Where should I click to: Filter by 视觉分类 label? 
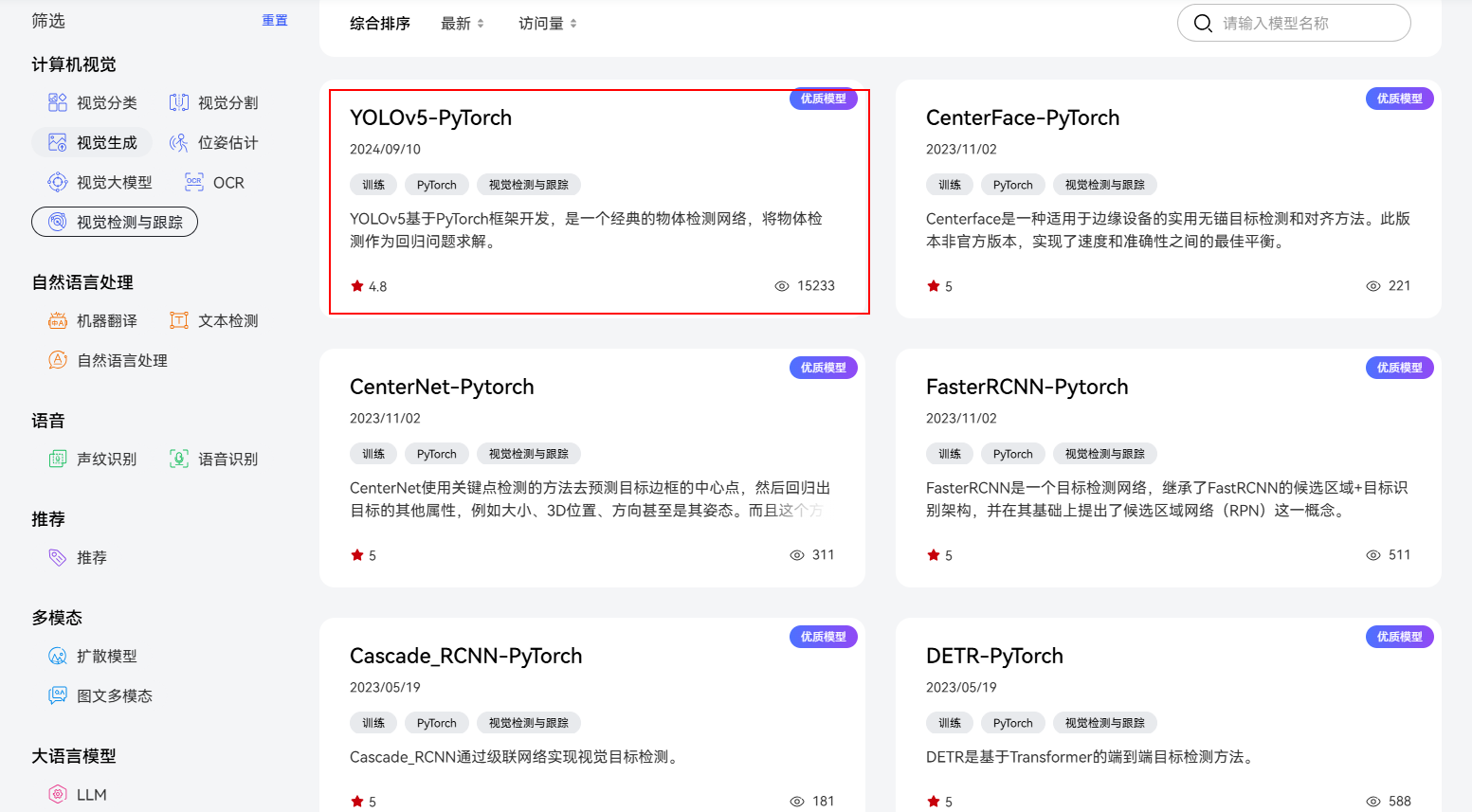(107, 102)
